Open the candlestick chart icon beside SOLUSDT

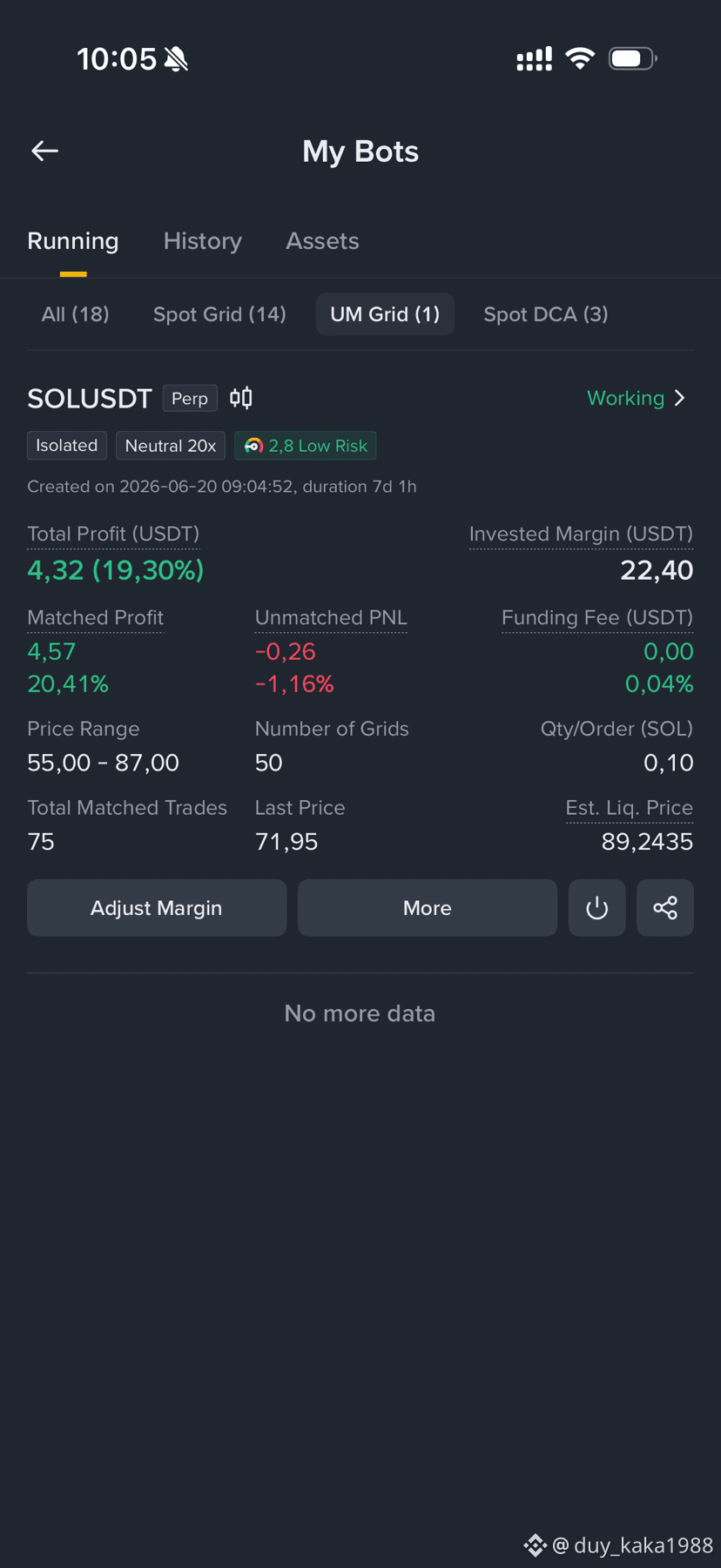pyautogui.click(x=241, y=398)
